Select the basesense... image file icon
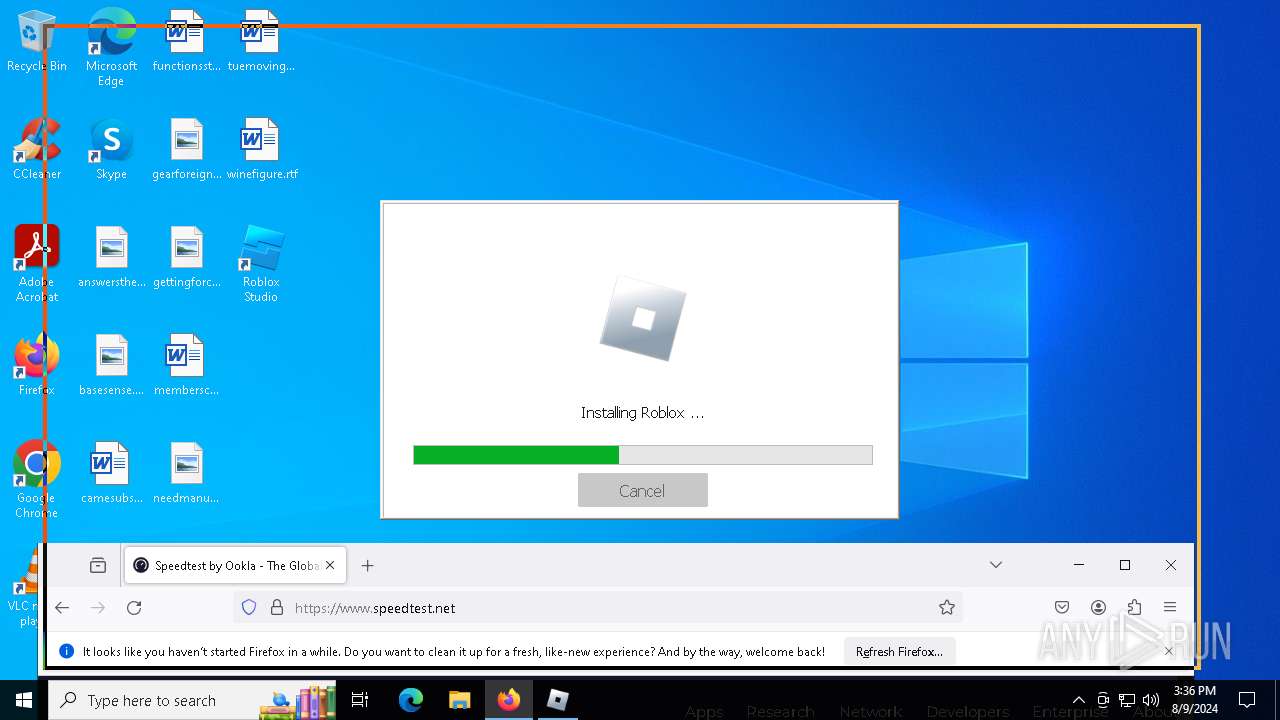1280x720 pixels. [x=111, y=365]
